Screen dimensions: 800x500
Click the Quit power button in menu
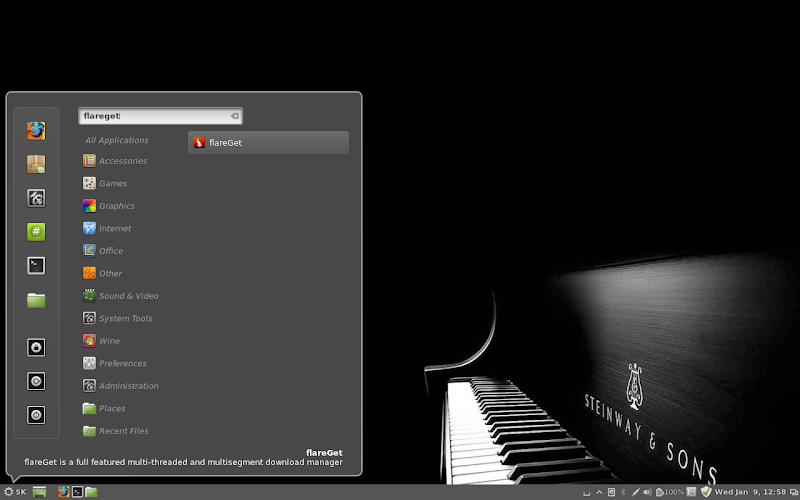point(36,415)
